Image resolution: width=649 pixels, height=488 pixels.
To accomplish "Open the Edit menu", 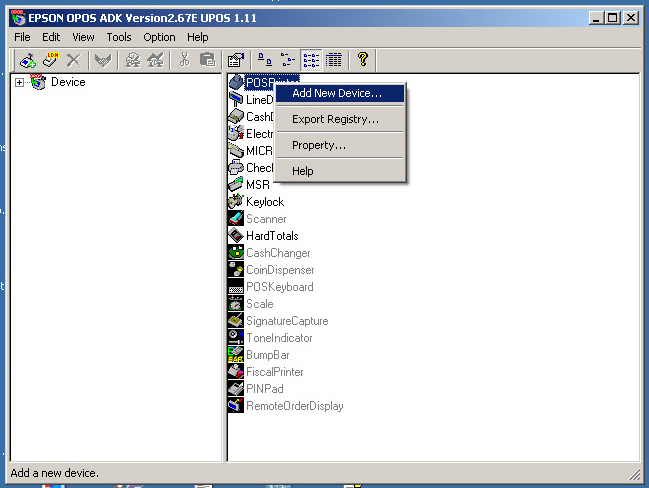I will [x=51, y=37].
